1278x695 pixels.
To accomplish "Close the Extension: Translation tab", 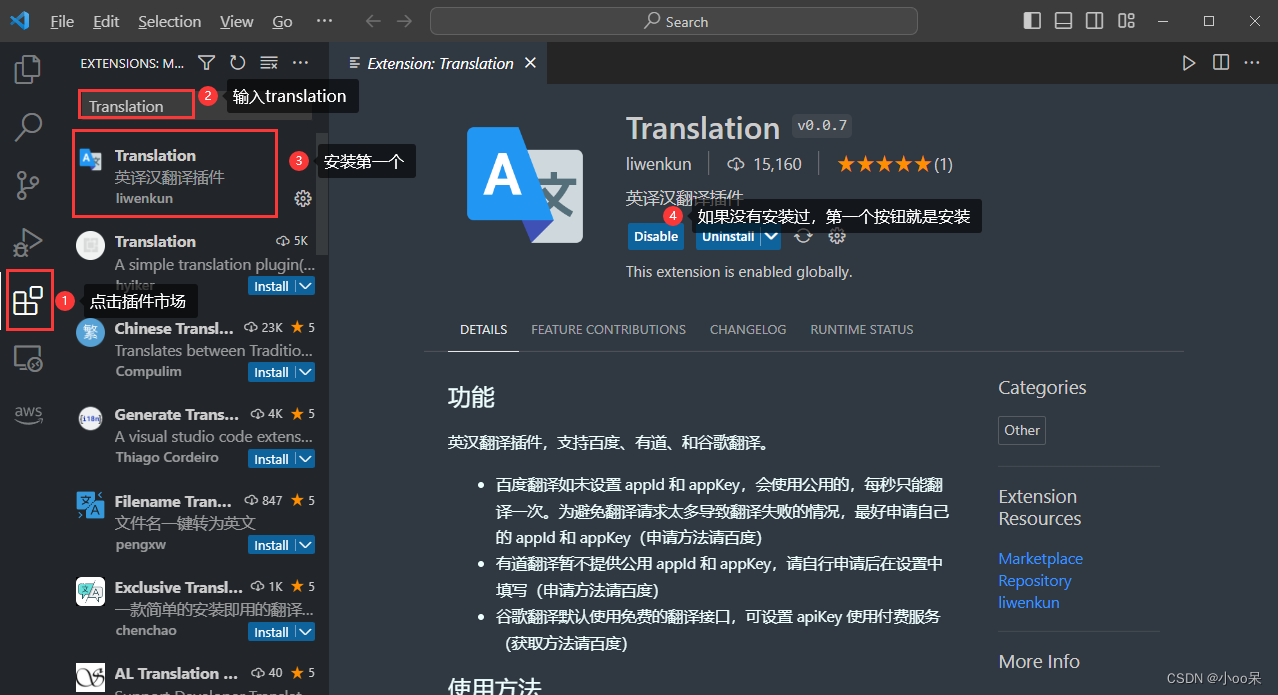I will click(530, 63).
